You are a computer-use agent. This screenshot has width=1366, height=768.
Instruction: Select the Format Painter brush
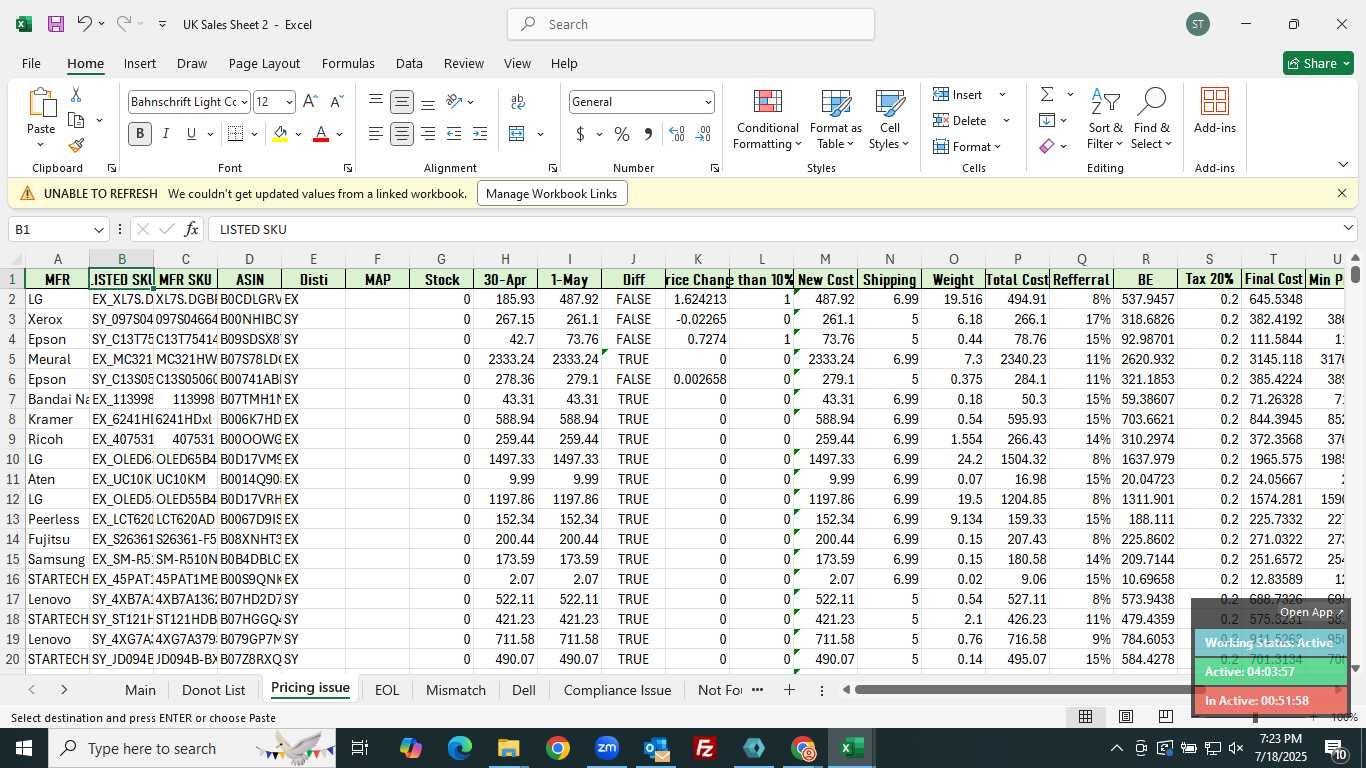click(x=76, y=145)
